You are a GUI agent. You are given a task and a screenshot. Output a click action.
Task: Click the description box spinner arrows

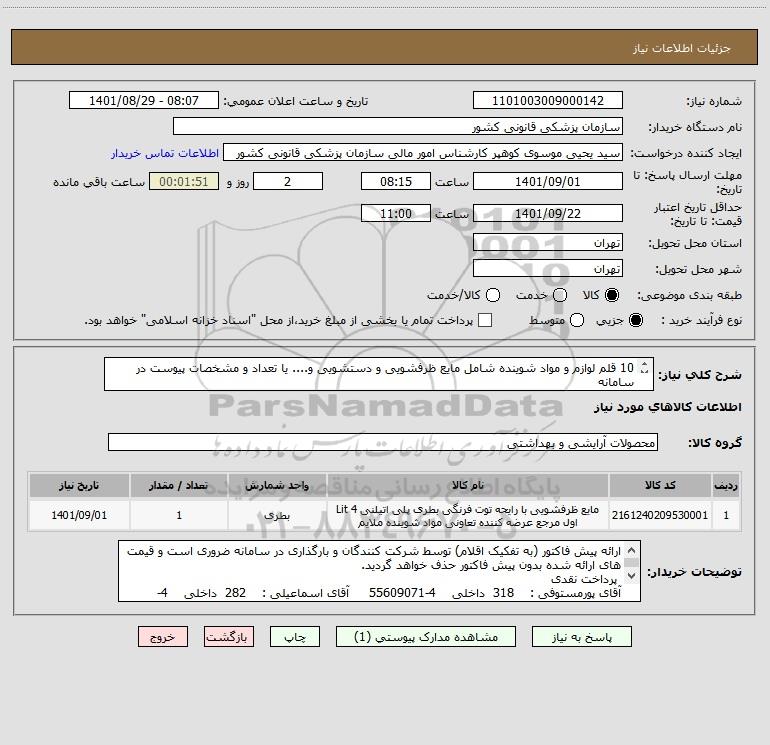point(644,368)
